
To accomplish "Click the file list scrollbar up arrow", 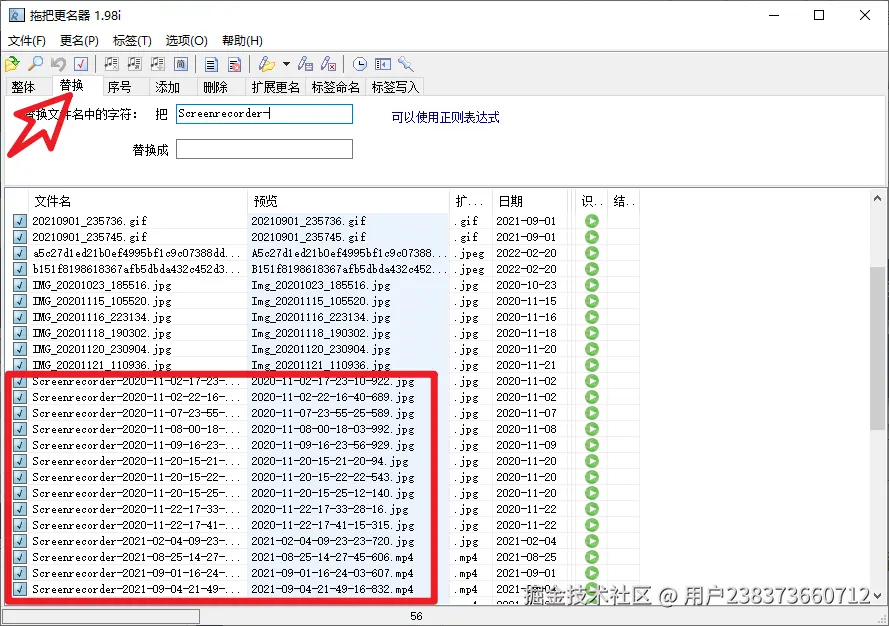I will [x=877, y=198].
